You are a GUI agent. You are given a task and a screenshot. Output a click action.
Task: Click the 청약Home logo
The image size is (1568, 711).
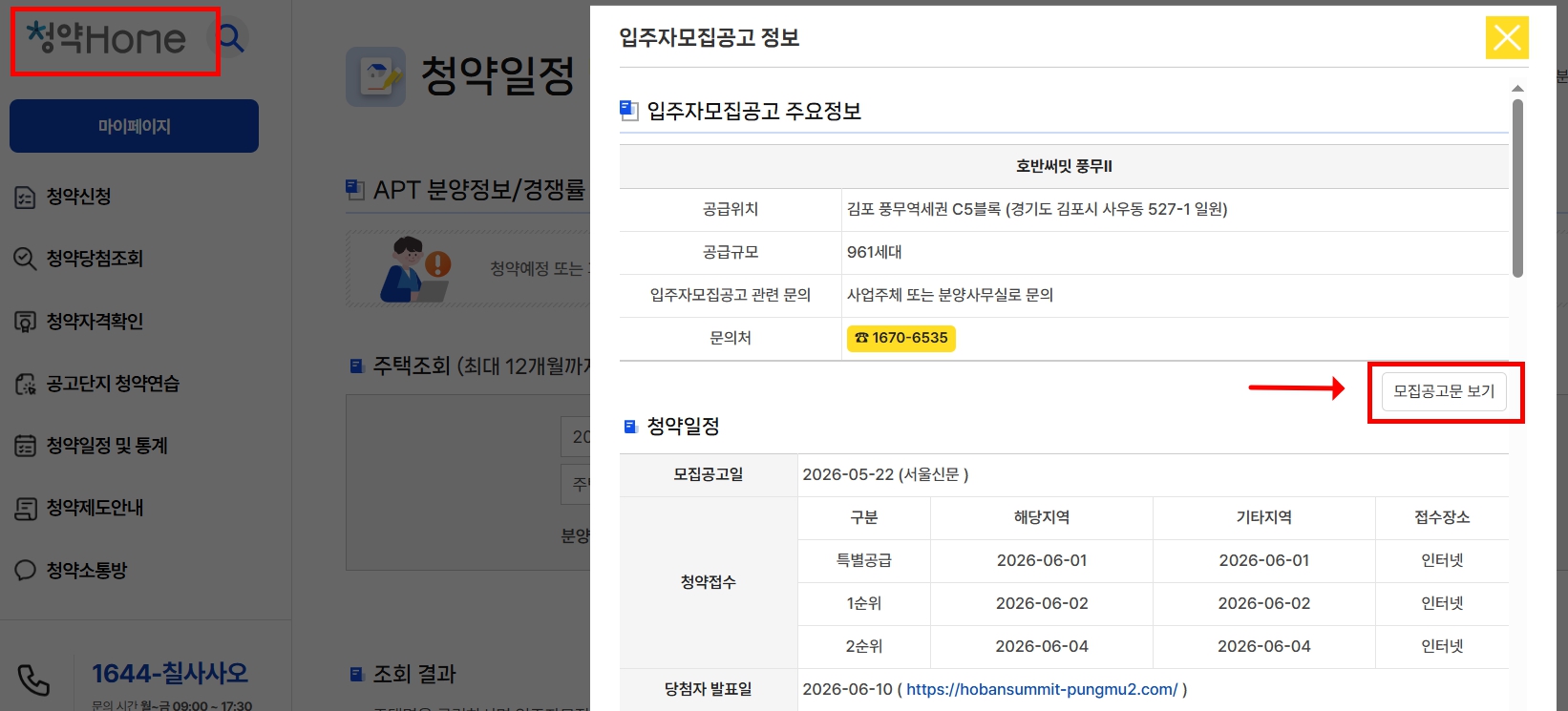(107, 38)
